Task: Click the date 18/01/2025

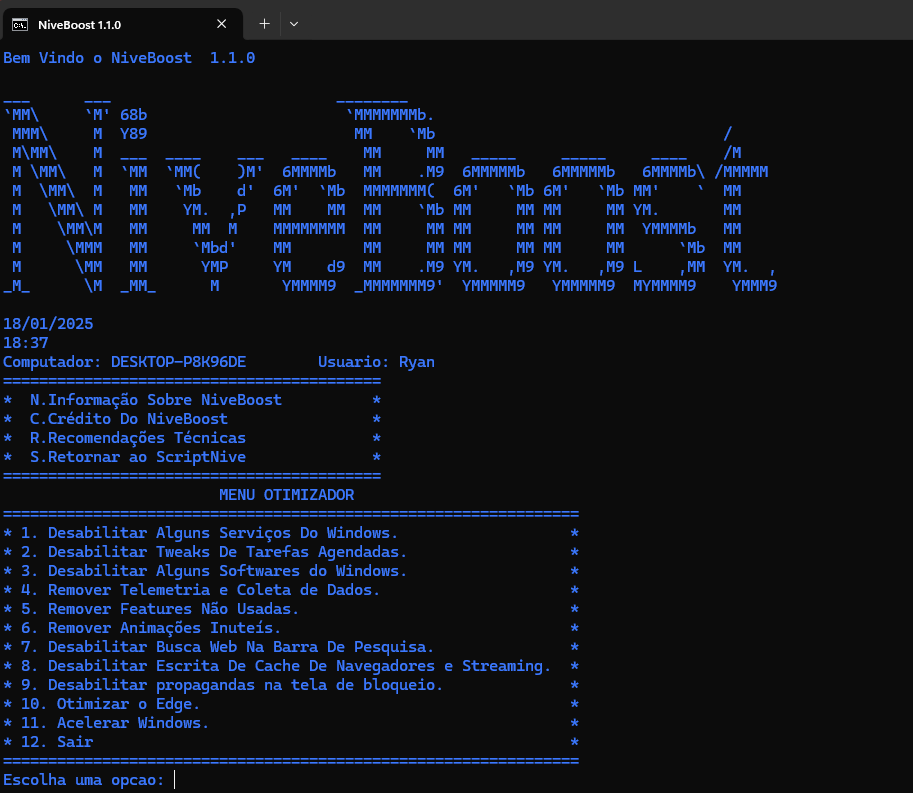Action: coord(48,324)
